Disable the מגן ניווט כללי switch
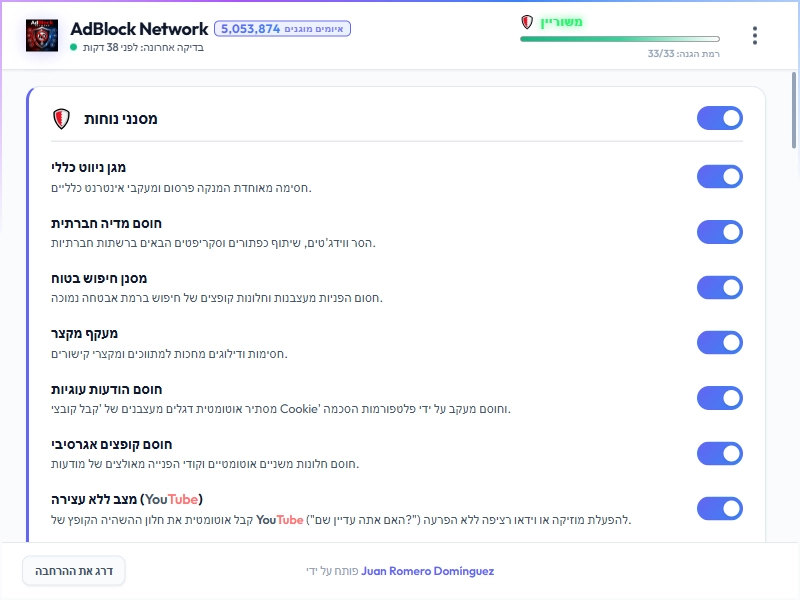Viewport: 800px width, 600px height. tap(719, 177)
